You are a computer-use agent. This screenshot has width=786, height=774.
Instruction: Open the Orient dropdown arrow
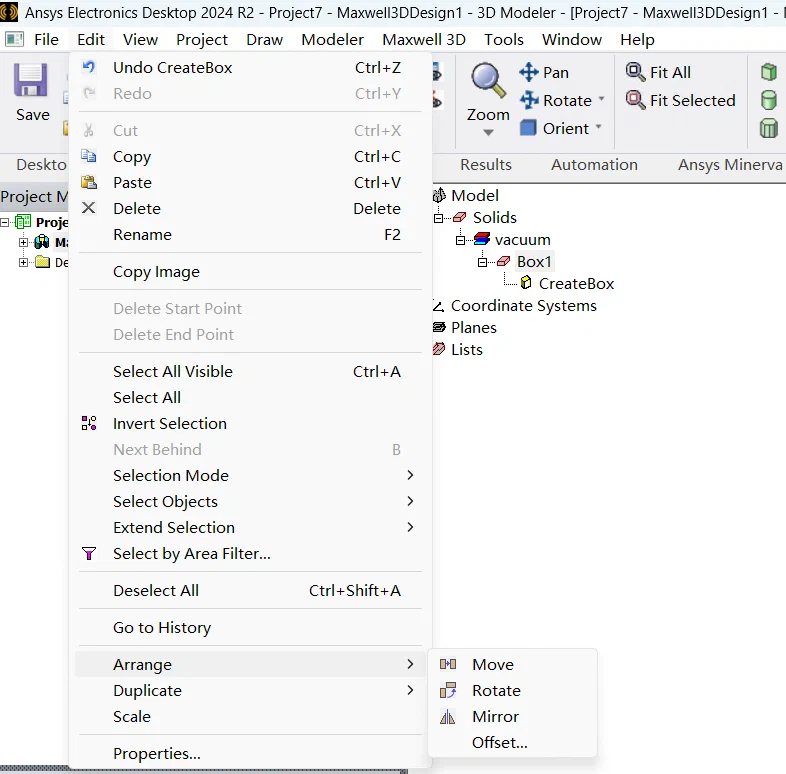598,127
